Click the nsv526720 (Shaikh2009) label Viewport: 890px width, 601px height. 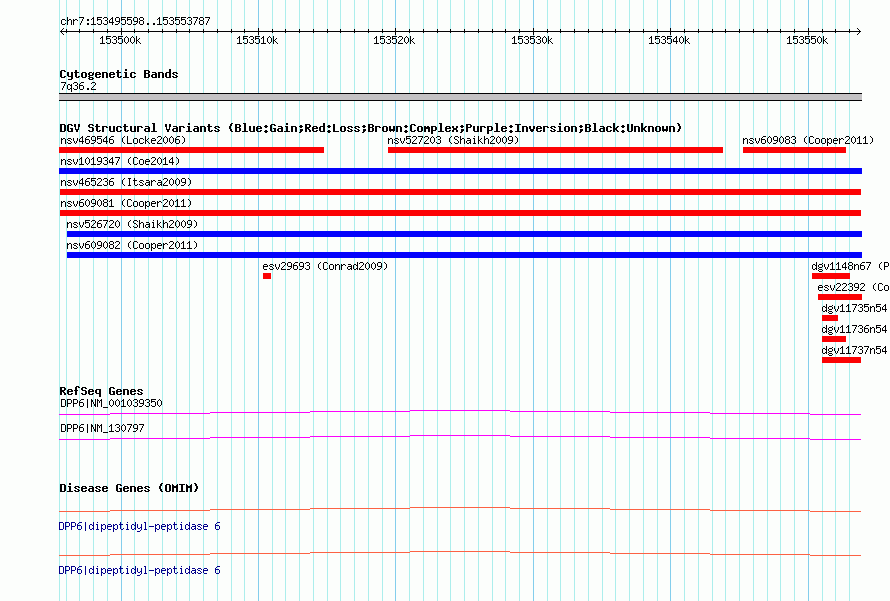132,224
